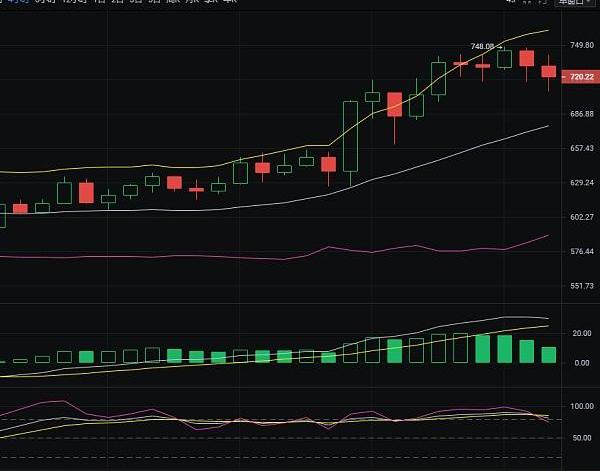600x471 pixels.
Task: Select the rightmost red candlestick
Action: (x=549, y=71)
